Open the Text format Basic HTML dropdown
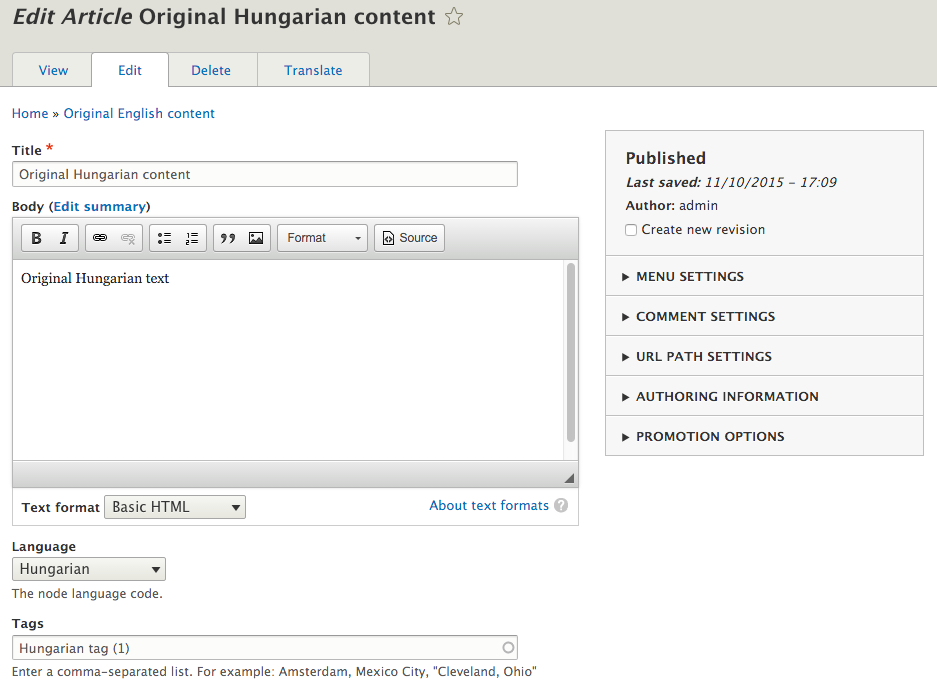This screenshot has width=937, height=684. (x=175, y=507)
